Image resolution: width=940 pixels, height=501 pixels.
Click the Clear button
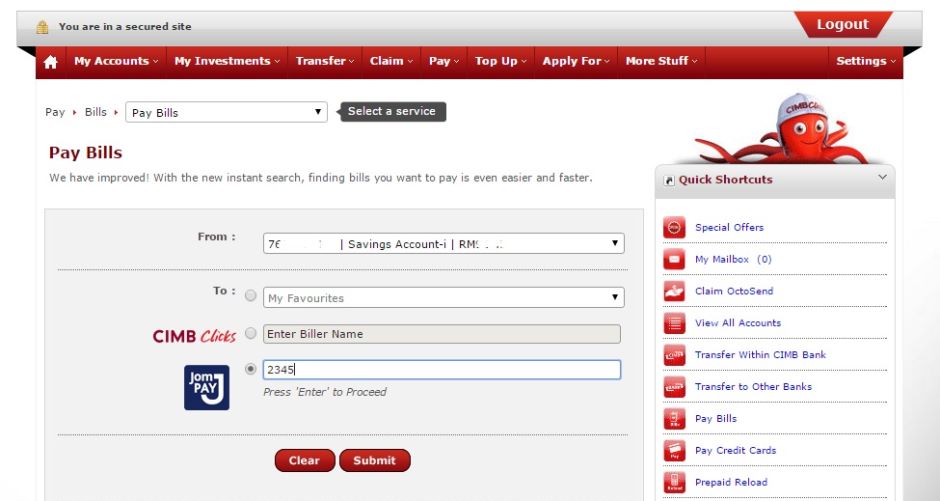[x=305, y=460]
